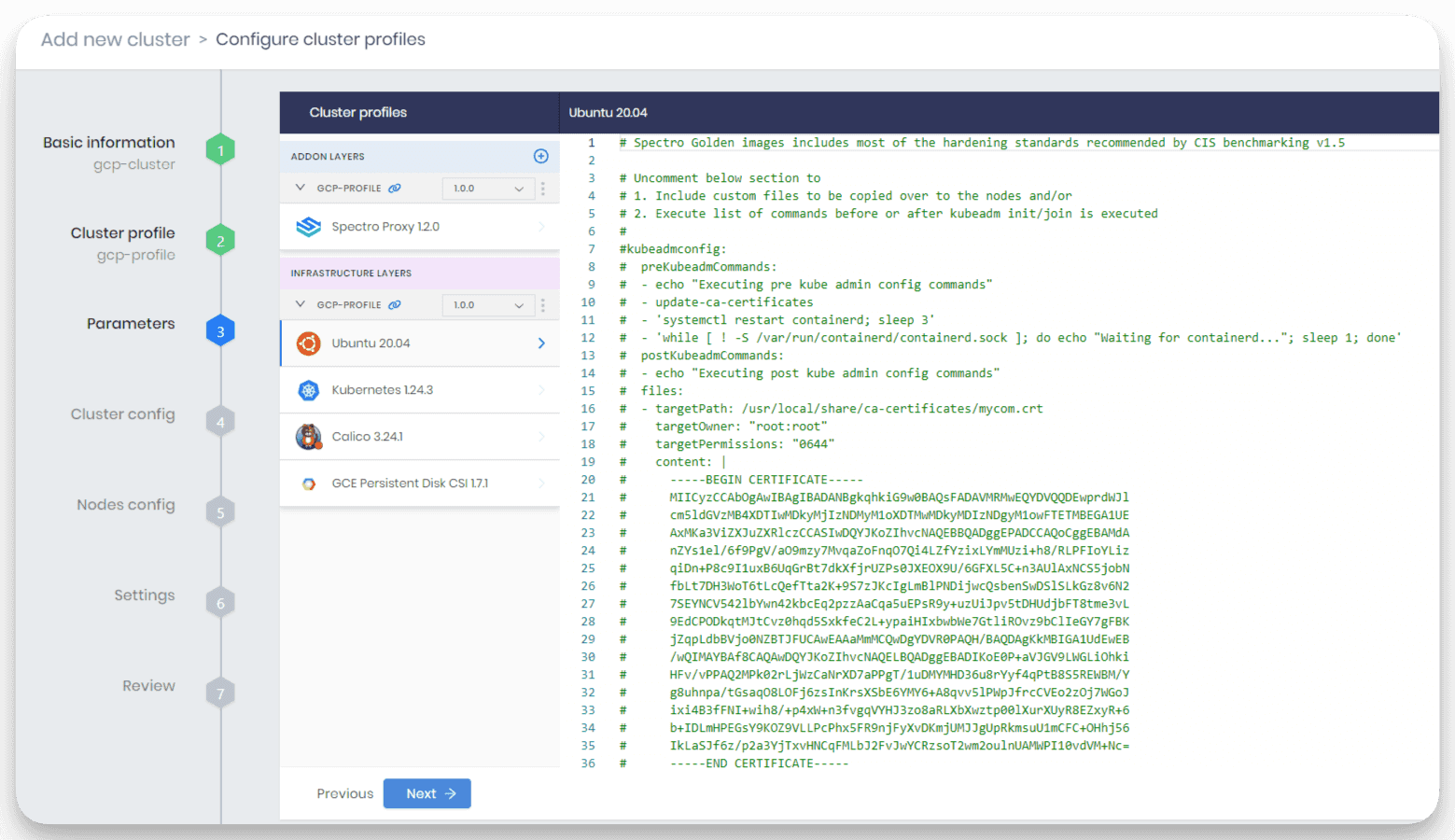
Task: Go to step 1 hexagon marker
Action: (220, 150)
